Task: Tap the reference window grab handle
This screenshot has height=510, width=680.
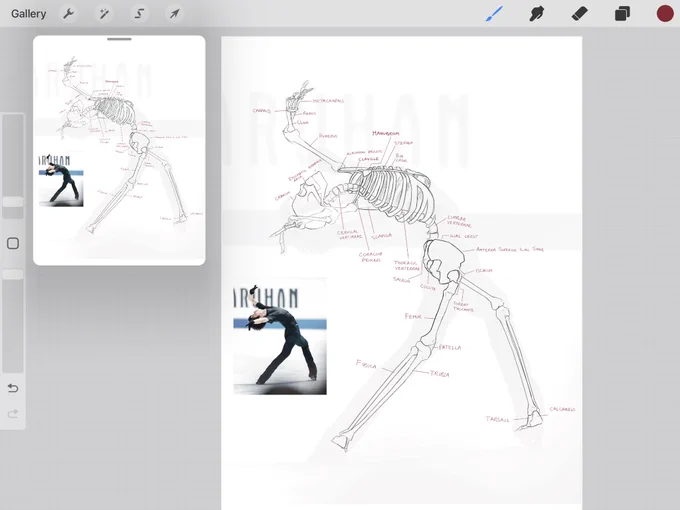Action: (119, 39)
